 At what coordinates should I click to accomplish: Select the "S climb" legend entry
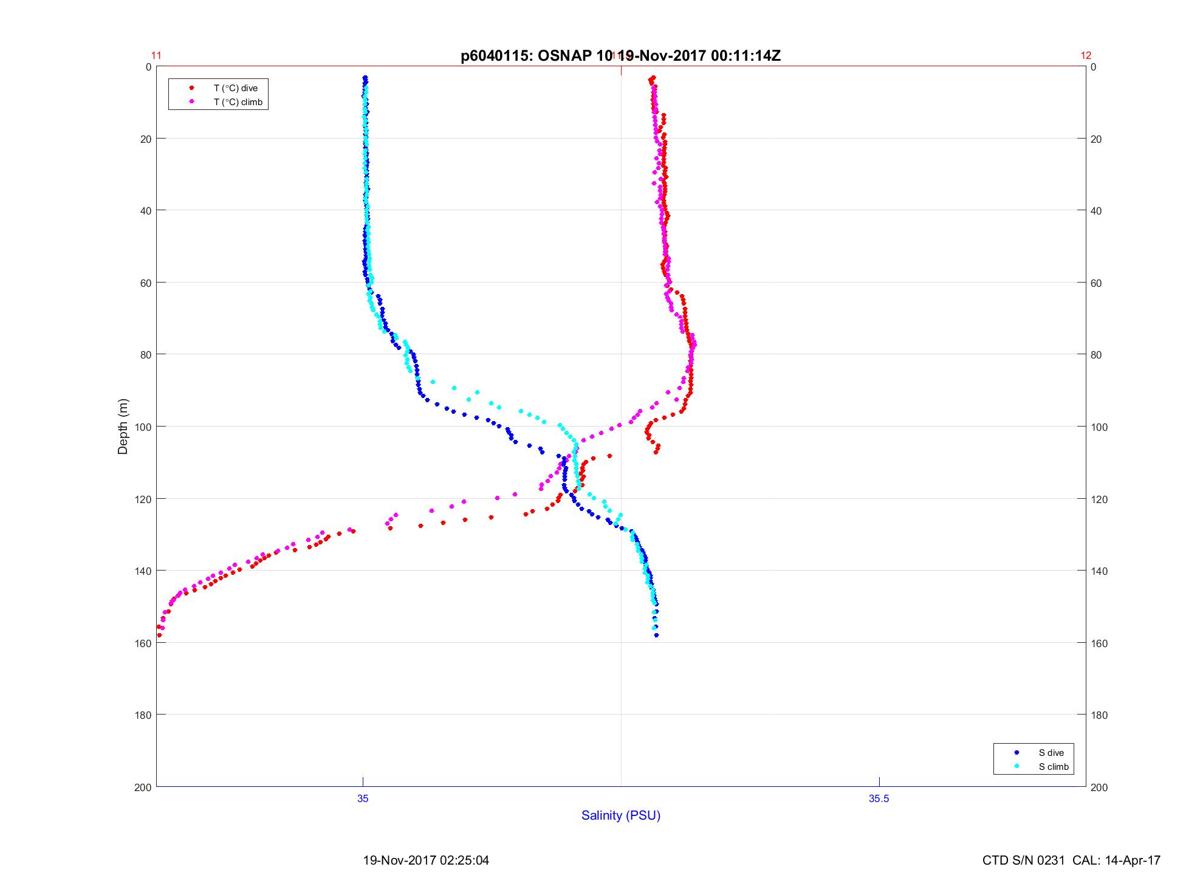point(1054,766)
